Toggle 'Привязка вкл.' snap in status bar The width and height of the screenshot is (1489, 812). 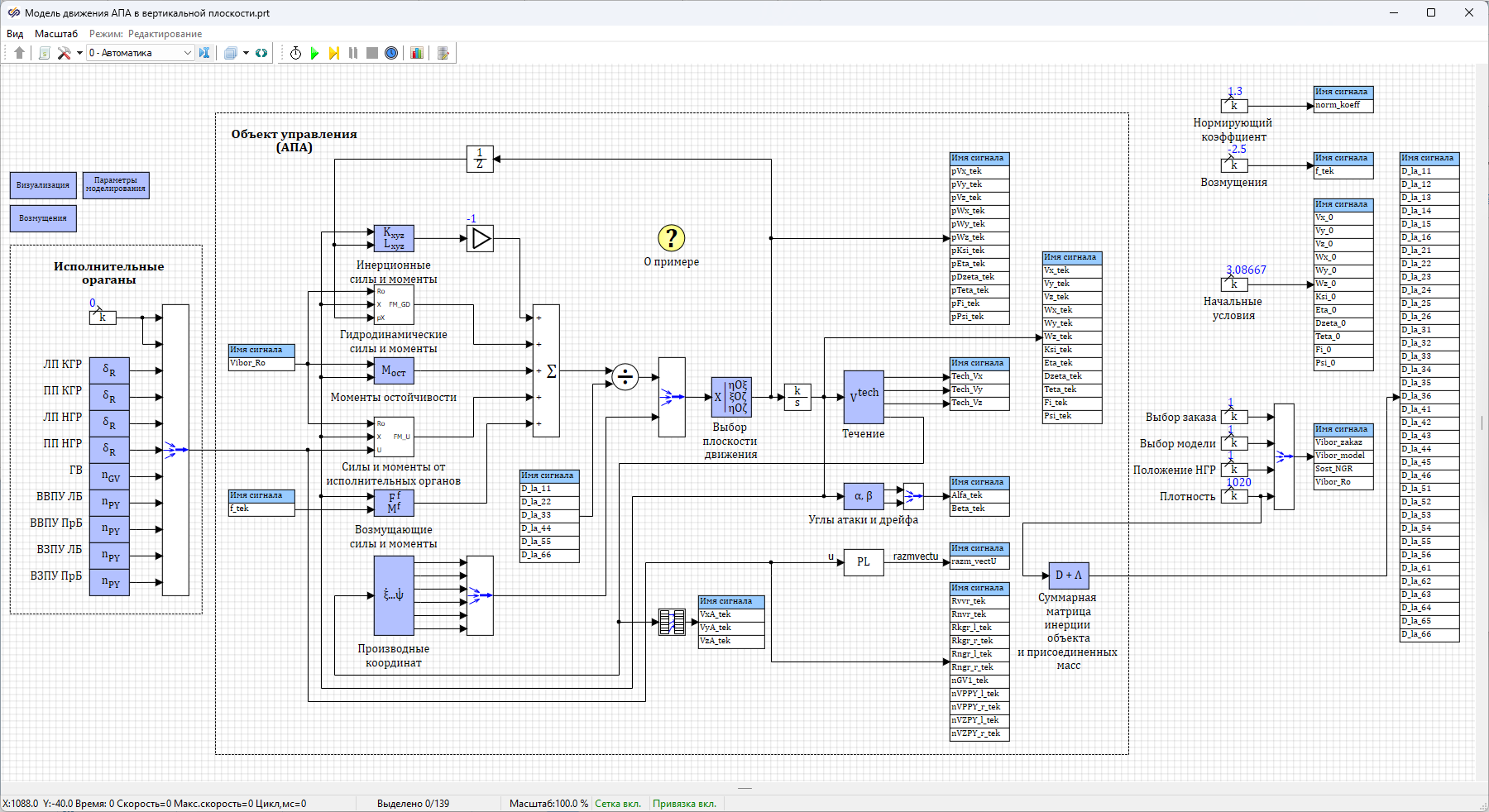684,803
